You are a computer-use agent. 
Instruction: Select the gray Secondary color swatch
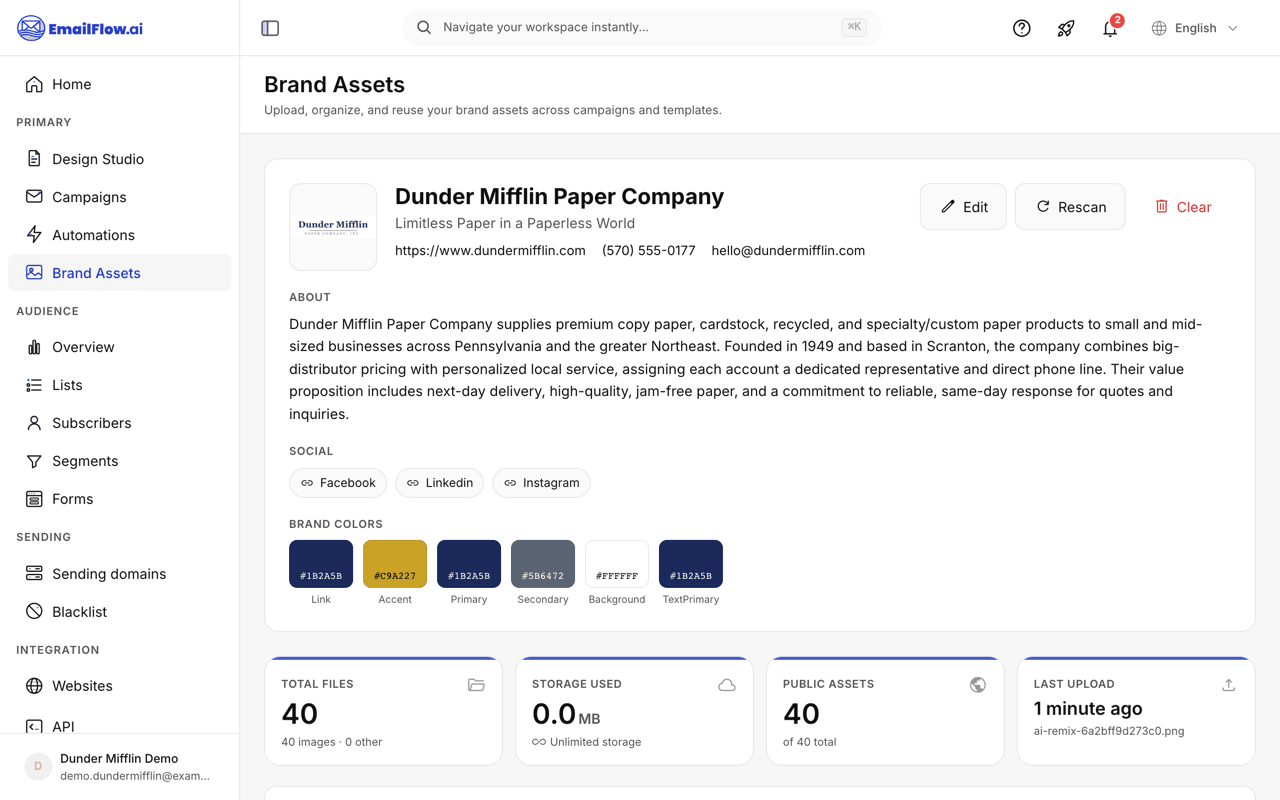pyautogui.click(x=543, y=564)
